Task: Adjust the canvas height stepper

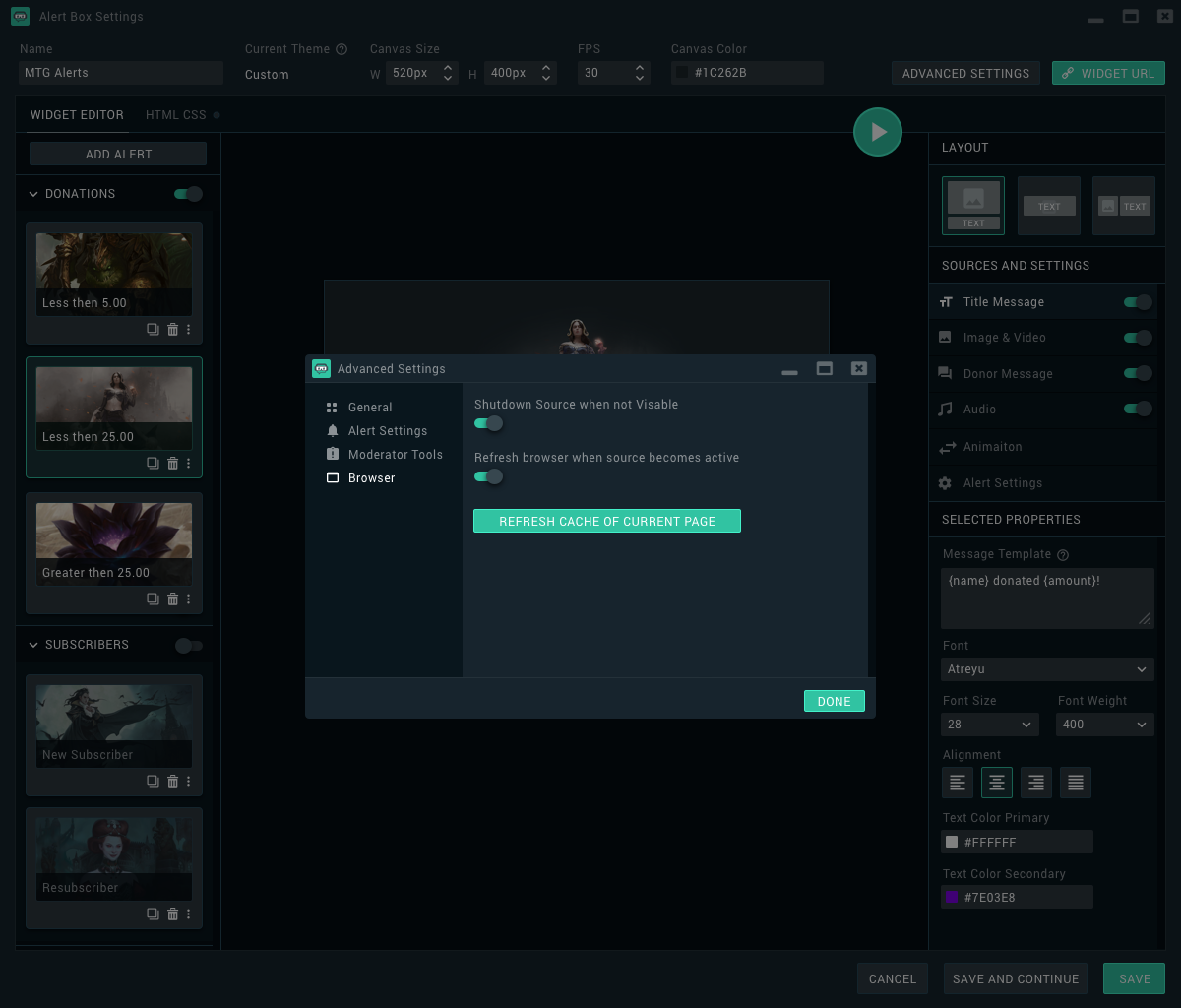Action: pyautogui.click(x=546, y=73)
